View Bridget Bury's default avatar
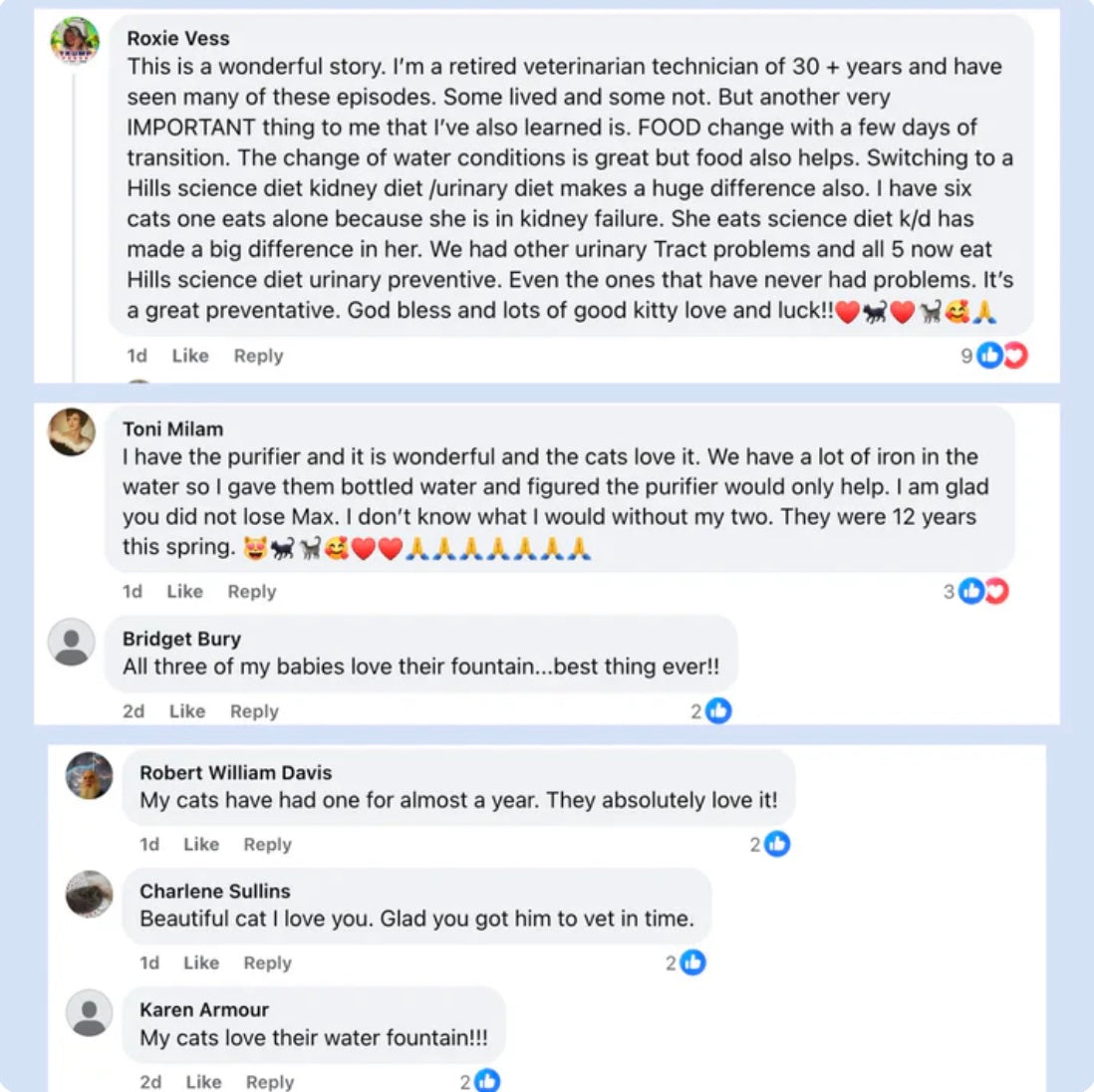This screenshot has height=1092, width=1094. pyautogui.click(x=71, y=642)
